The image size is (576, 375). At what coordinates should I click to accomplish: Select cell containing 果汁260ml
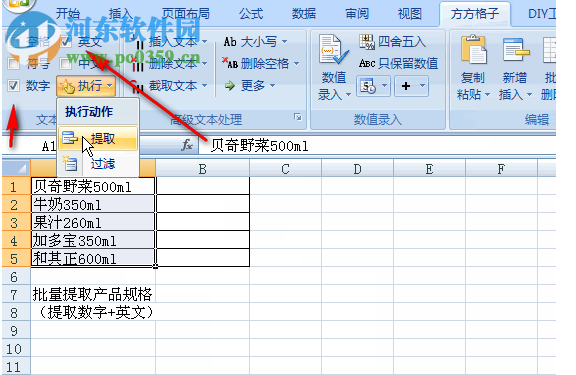[93, 222]
